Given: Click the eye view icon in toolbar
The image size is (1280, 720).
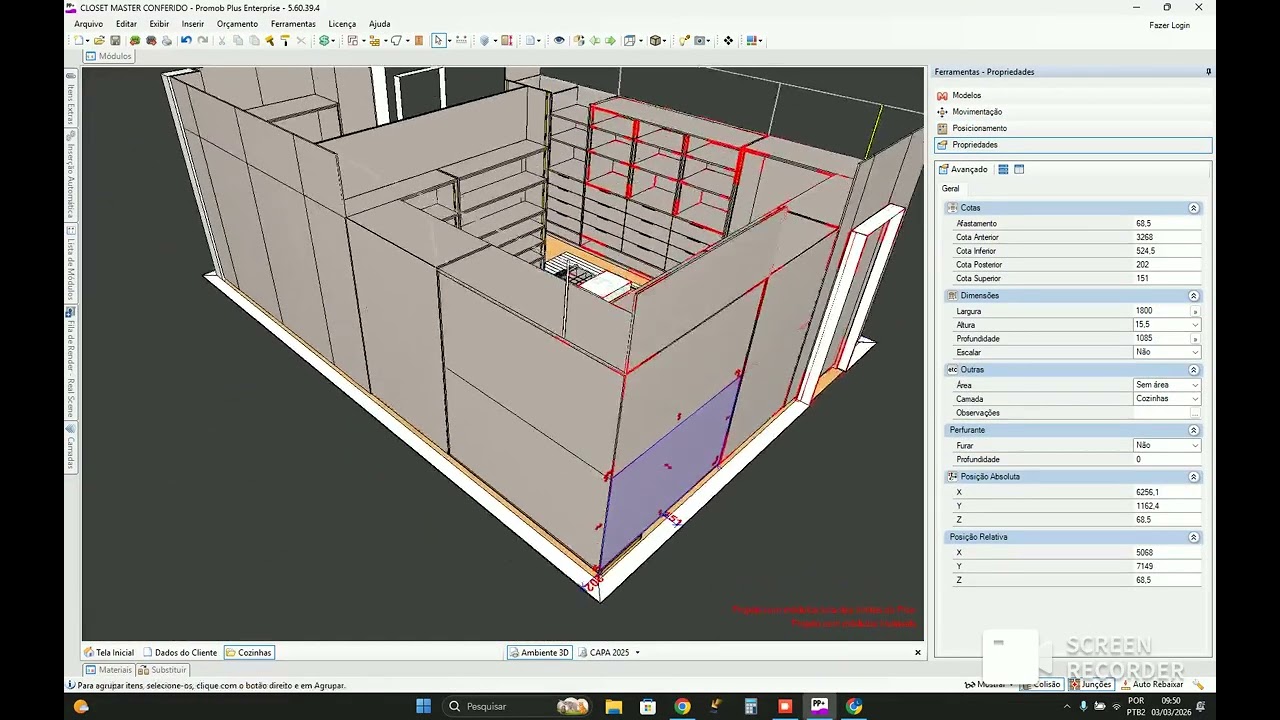Looking at the screenshot, I should click(x=559, y=41).
